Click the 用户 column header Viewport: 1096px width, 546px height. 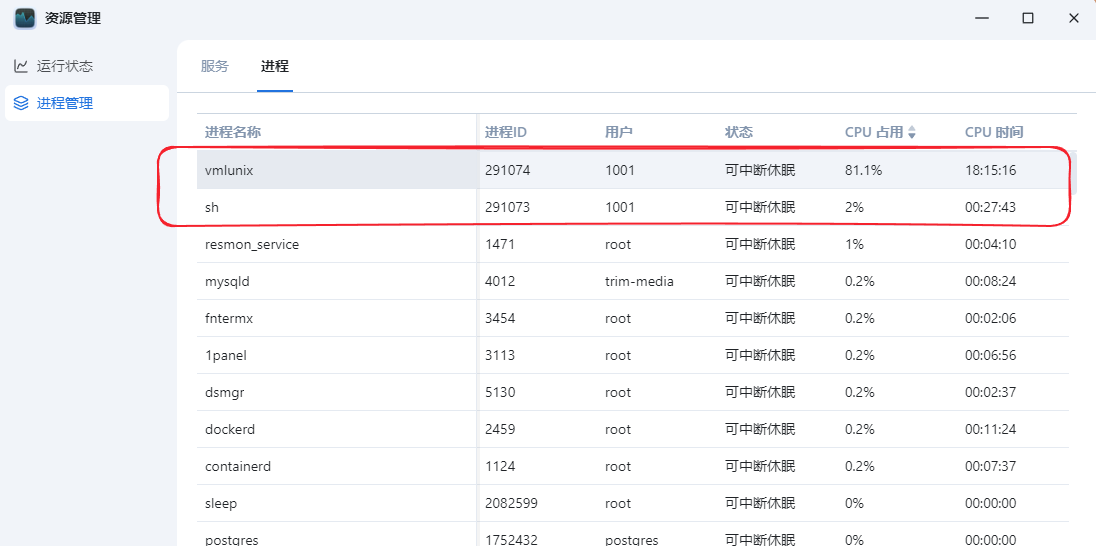[x=619, y=132]
